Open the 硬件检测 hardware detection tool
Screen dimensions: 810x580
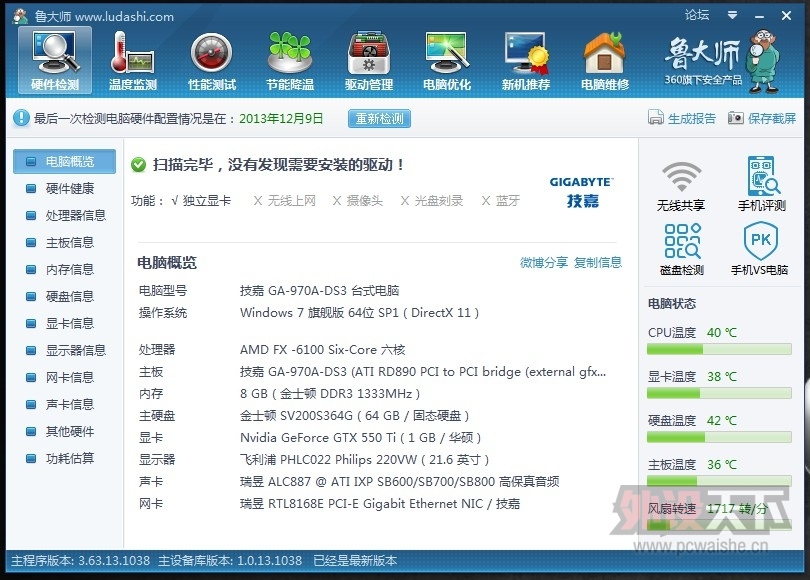55,61
